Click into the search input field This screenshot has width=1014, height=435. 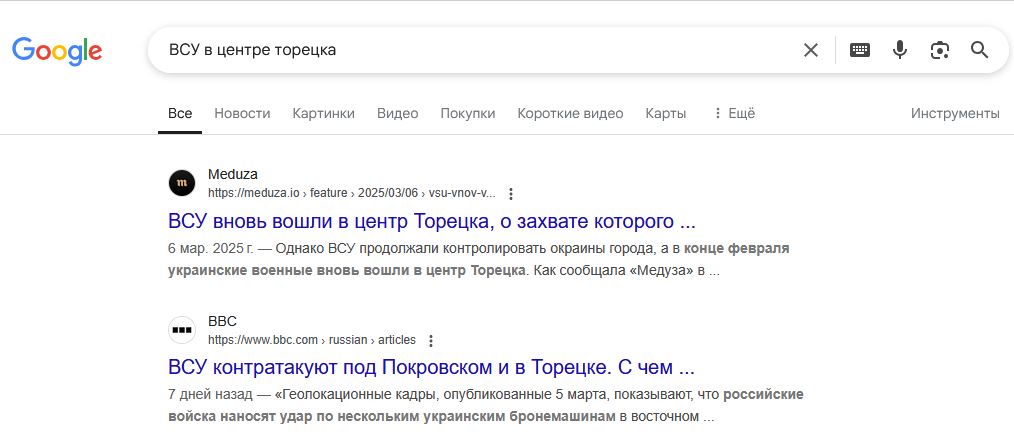(x=470, y=50)
